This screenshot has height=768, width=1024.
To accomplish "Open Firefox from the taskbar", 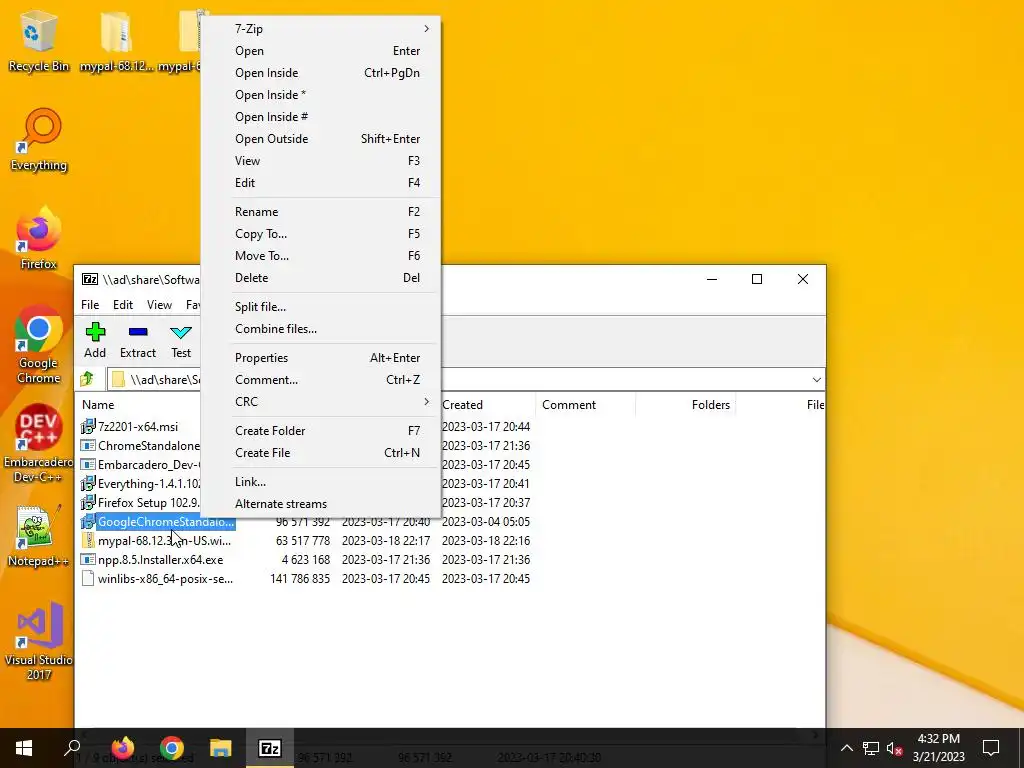I will (123, 748).
